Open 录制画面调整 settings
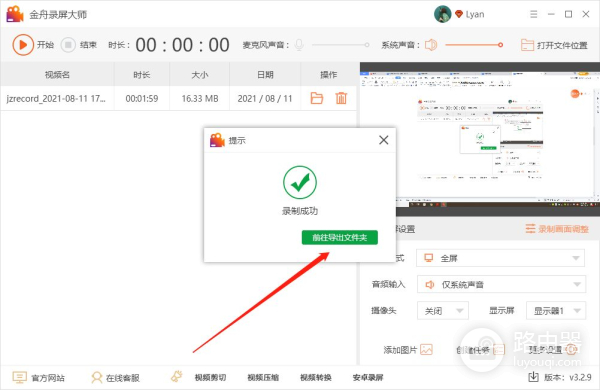600x390 pixels. (557, 229)
